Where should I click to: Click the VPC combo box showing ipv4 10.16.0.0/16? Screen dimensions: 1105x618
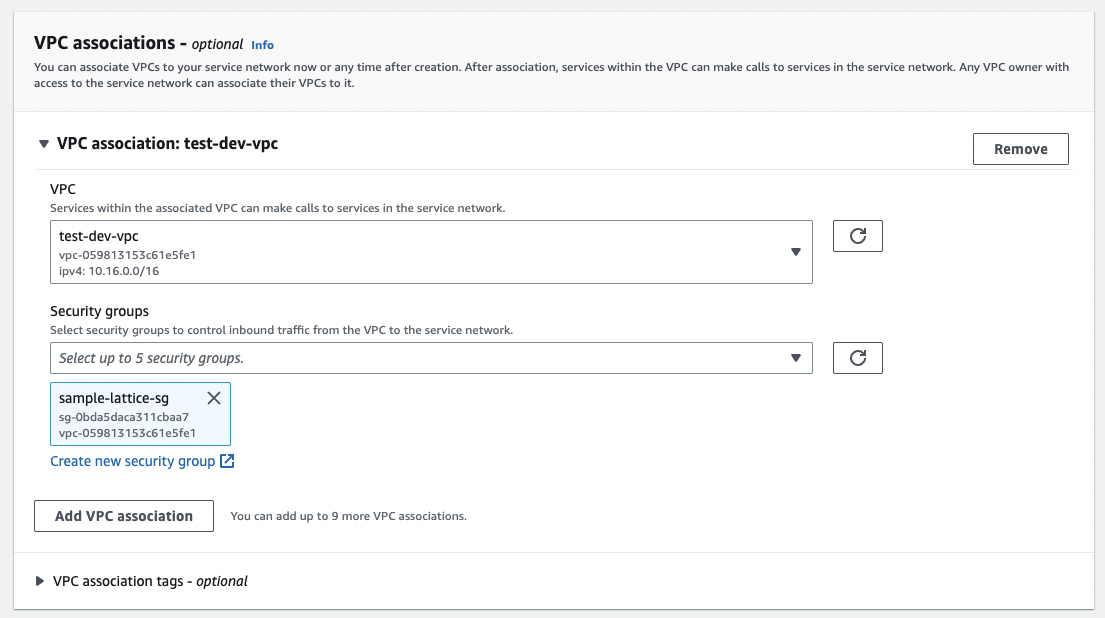430,252
